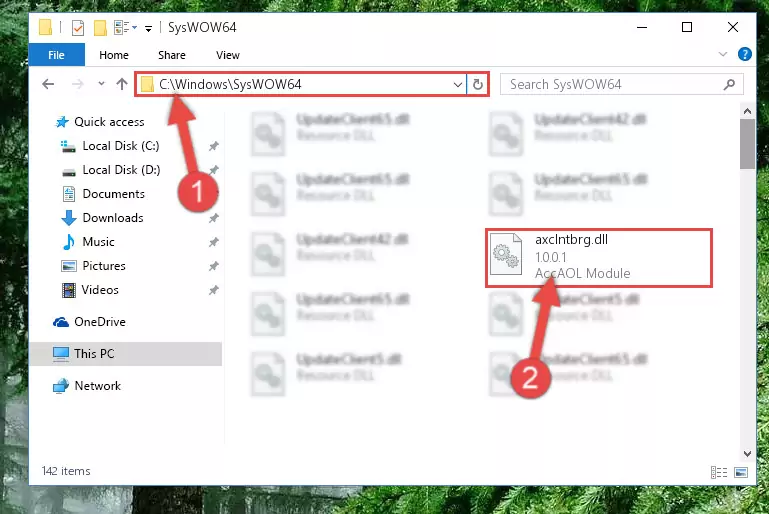
Task: Click the pin icon next to Local Disk (C:)
Action: (213, 146)
